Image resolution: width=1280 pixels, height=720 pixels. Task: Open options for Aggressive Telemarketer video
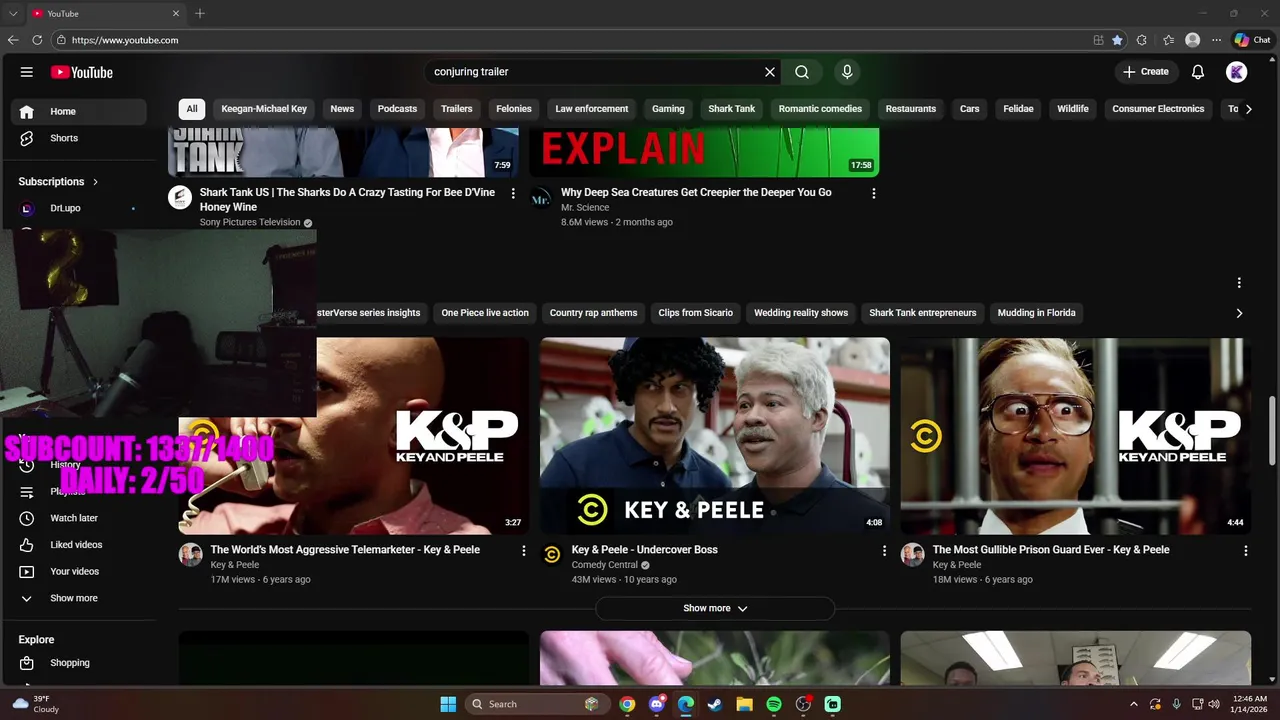(x=523, y=550)
